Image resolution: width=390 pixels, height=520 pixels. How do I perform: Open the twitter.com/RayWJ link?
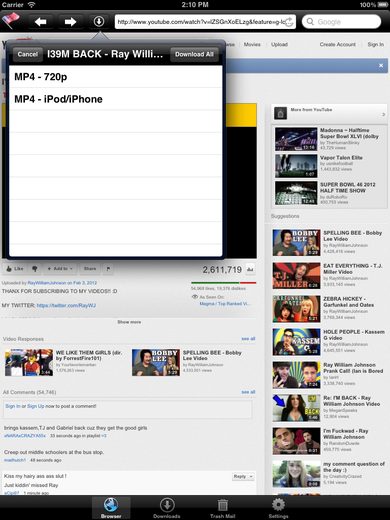pos(66,305)
